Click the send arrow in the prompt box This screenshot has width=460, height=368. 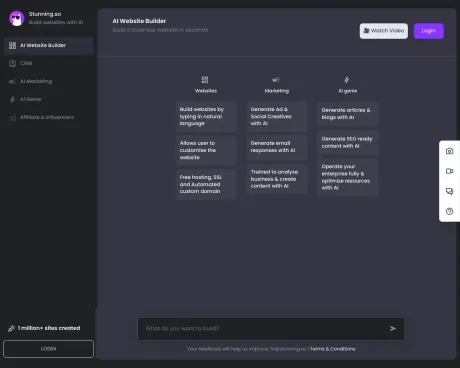coord(393,329)
